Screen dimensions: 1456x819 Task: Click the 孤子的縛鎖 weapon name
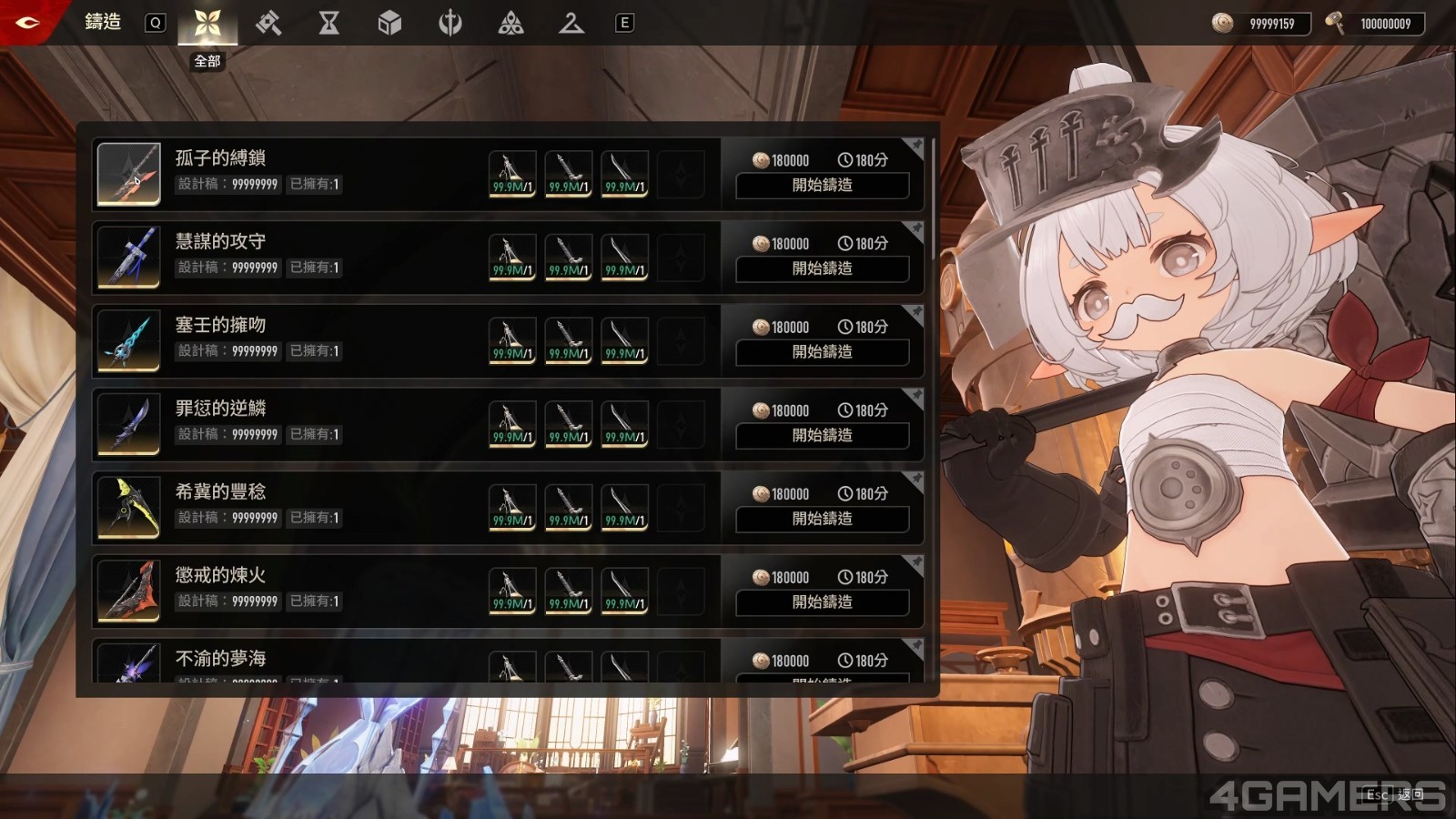220,157
